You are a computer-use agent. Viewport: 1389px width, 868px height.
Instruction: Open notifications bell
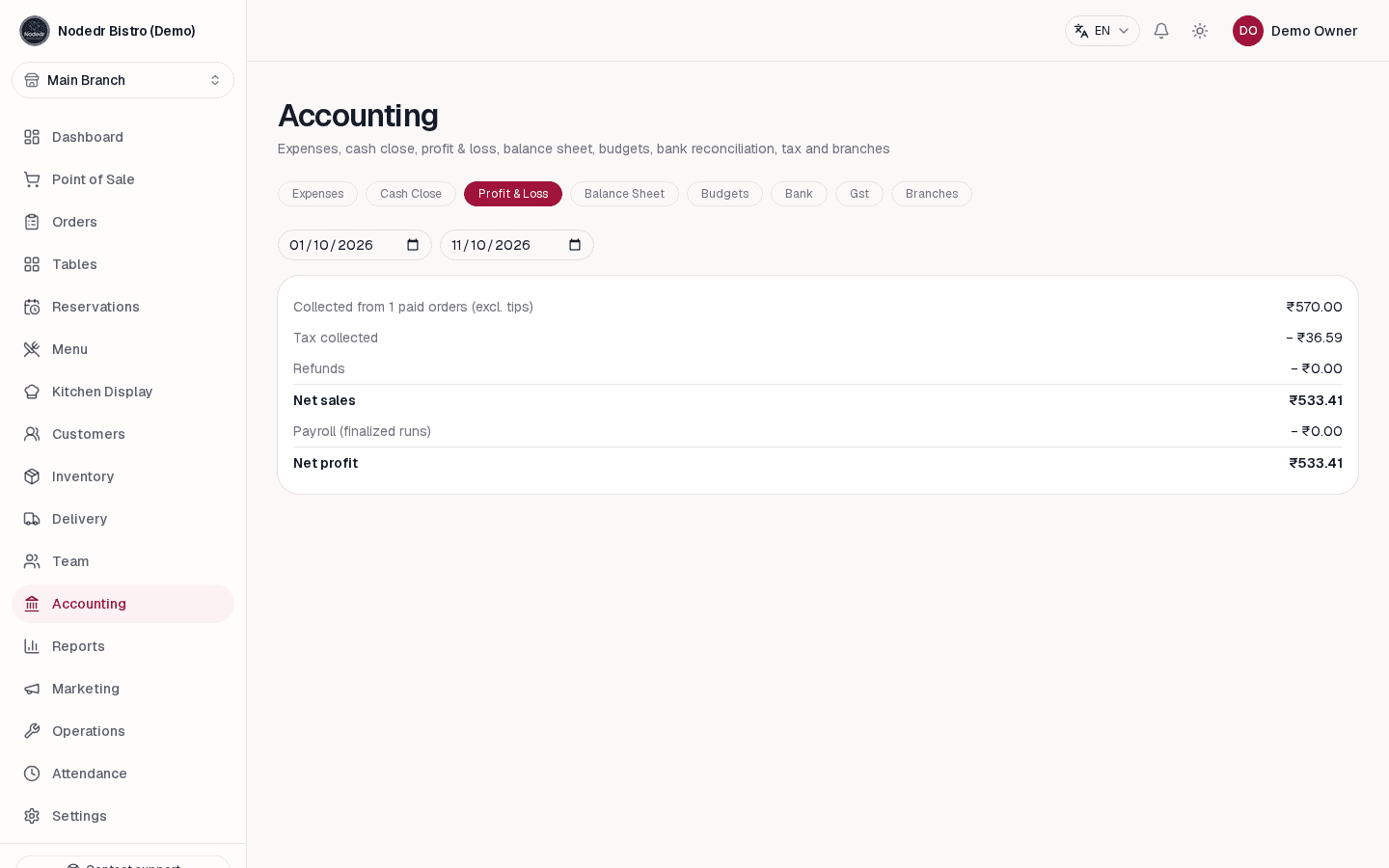pyautogui.click(x=1161, y=31)
